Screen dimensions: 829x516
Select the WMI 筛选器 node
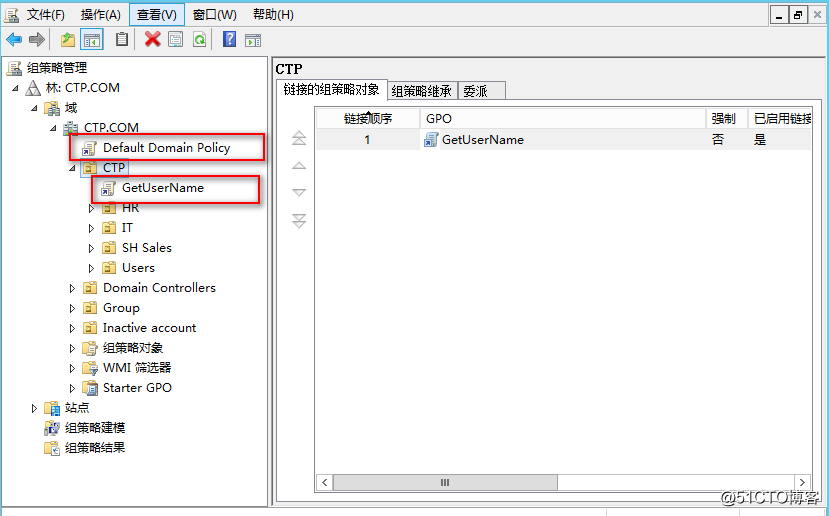point(137,368)
